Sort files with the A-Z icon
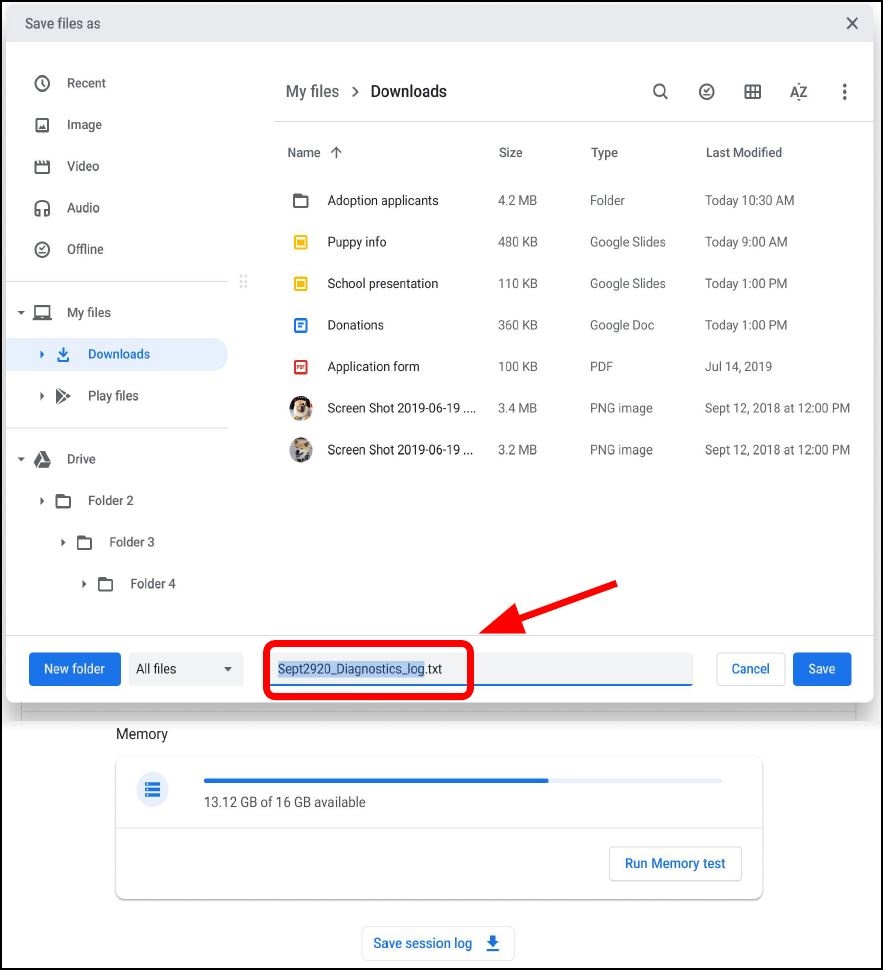Screen dimensions: 883x970 [798, 91]
